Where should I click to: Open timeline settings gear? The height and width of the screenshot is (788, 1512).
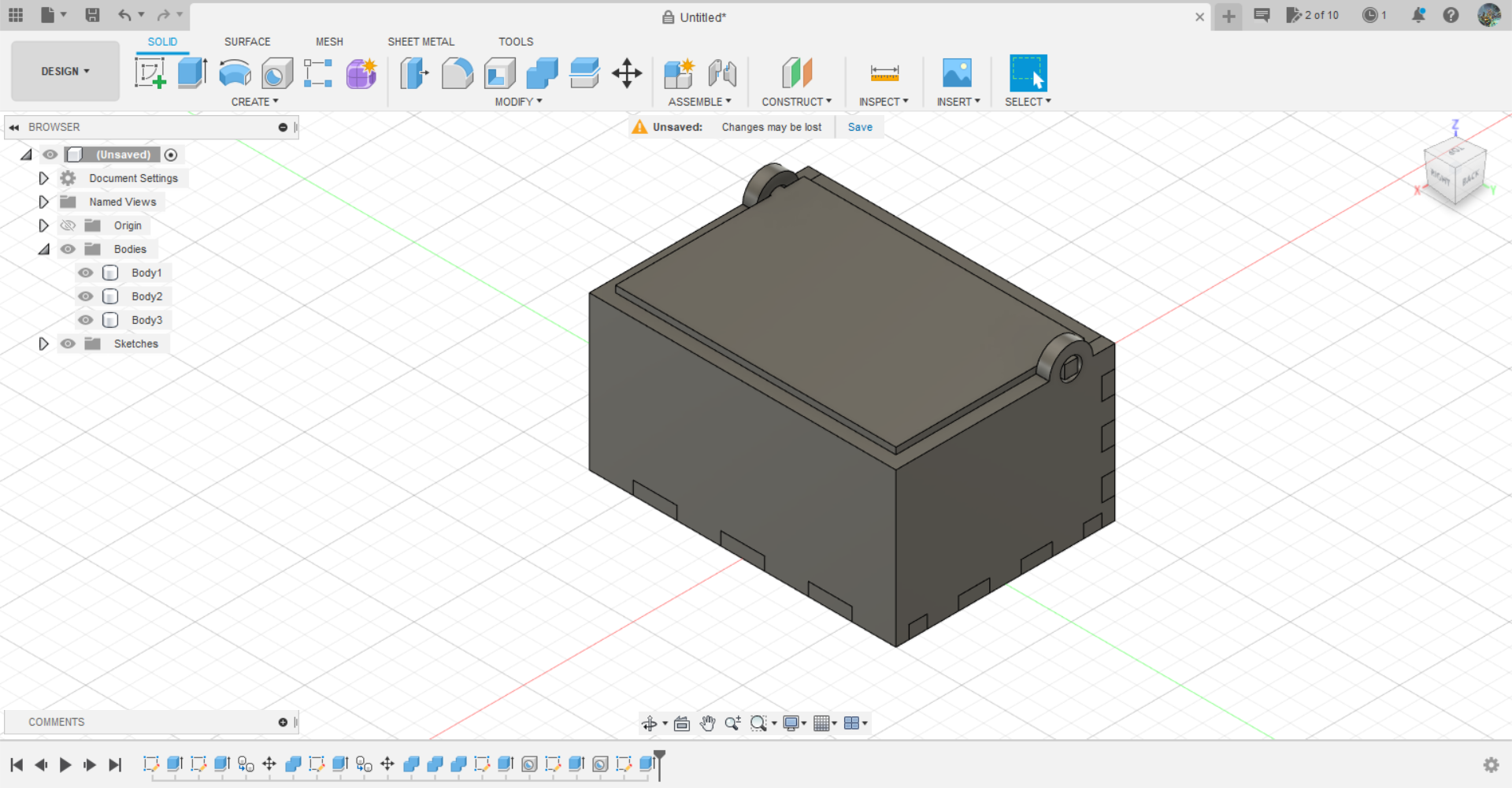(1491, 764)
